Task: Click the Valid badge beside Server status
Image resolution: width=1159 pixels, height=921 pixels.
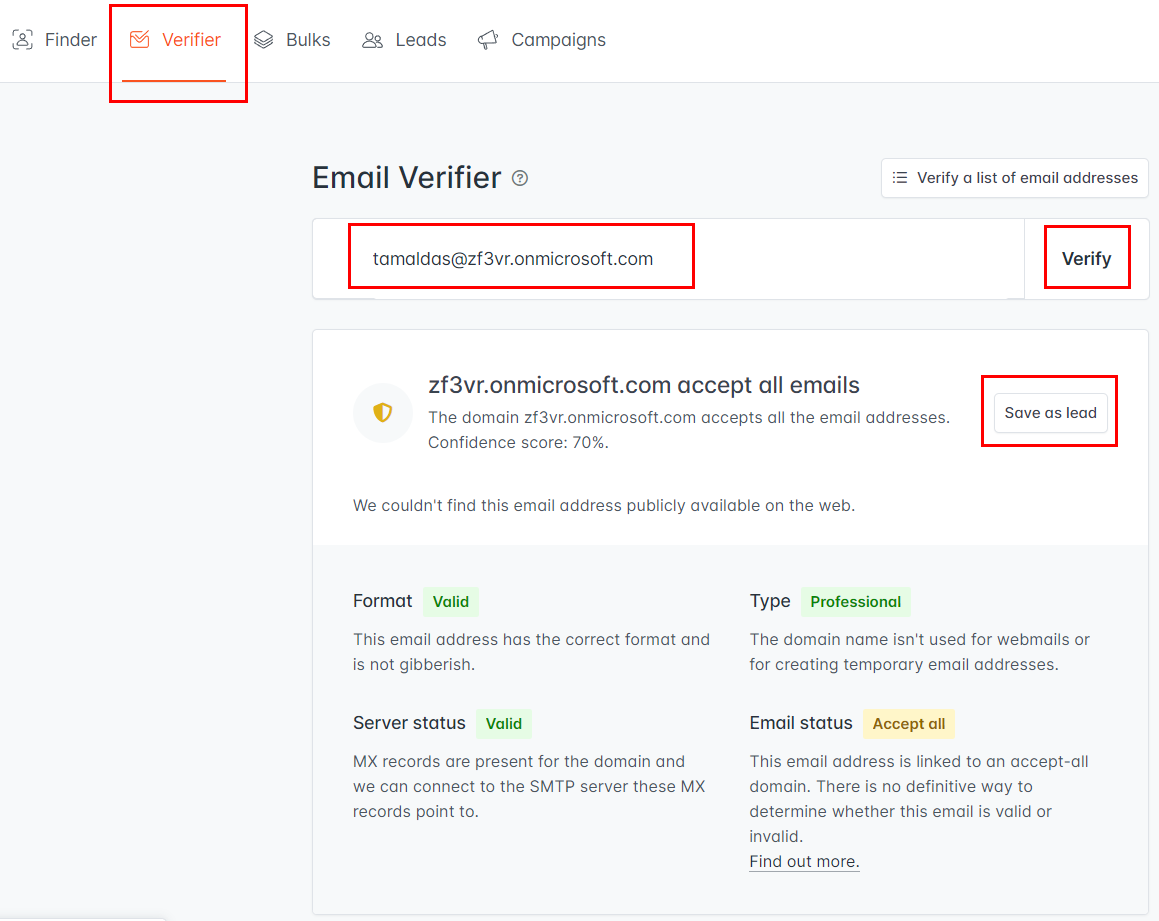Action: pos(504,723)
